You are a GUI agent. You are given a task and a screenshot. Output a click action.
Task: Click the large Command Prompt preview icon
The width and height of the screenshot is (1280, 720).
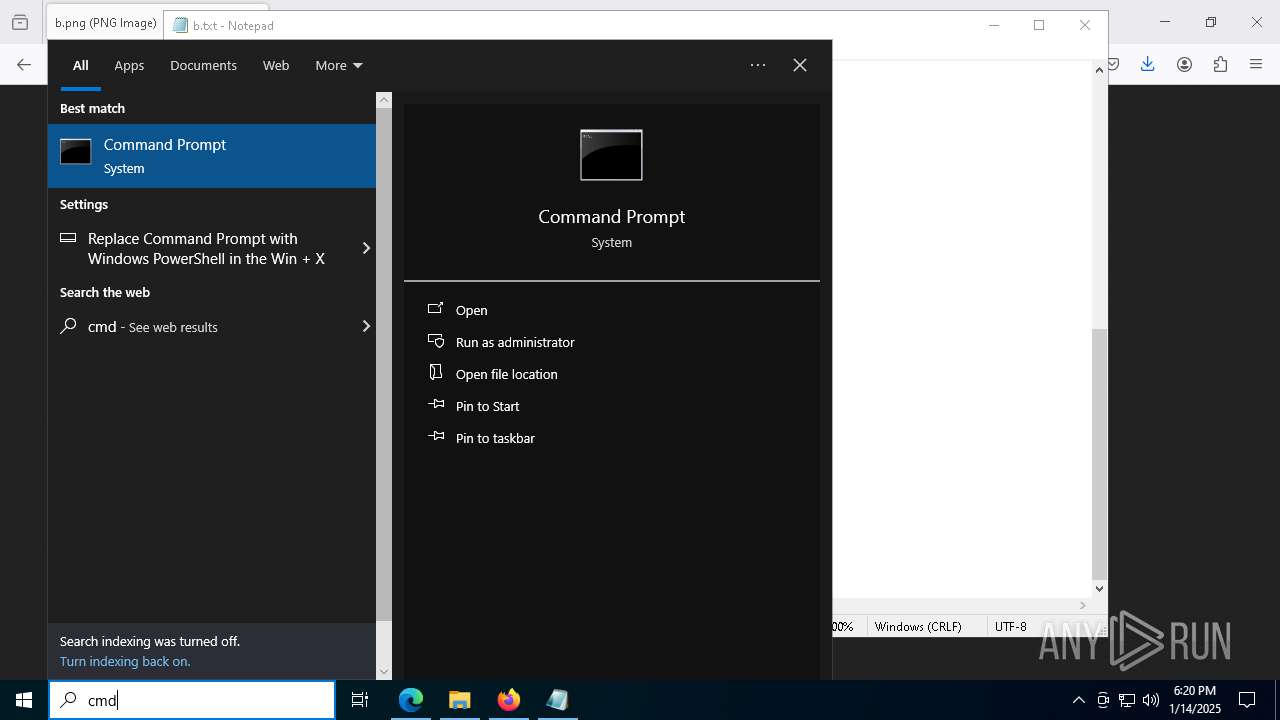611,155
